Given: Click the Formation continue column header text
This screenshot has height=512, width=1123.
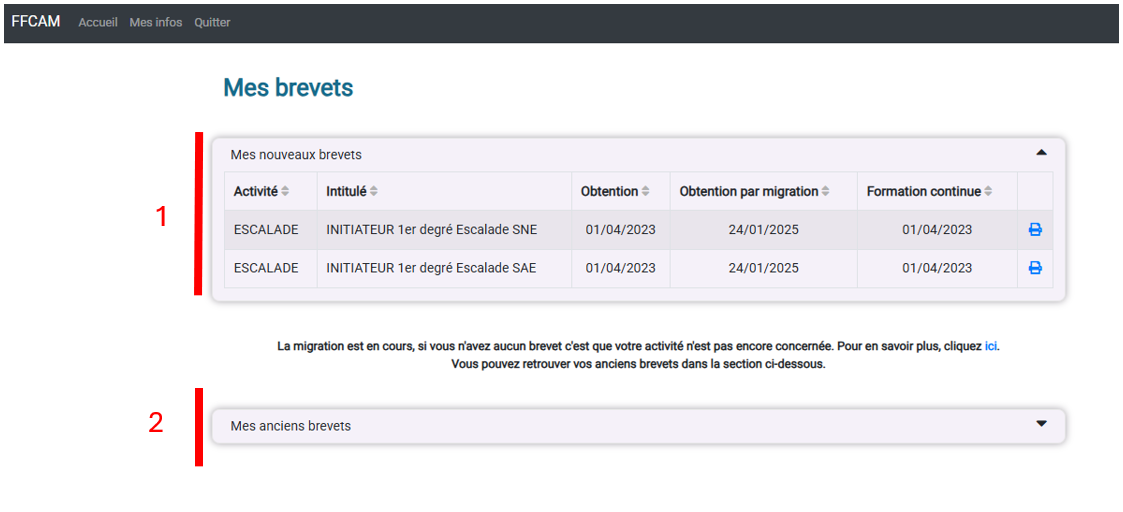Looking at the screenshot, I should (923, 191).
